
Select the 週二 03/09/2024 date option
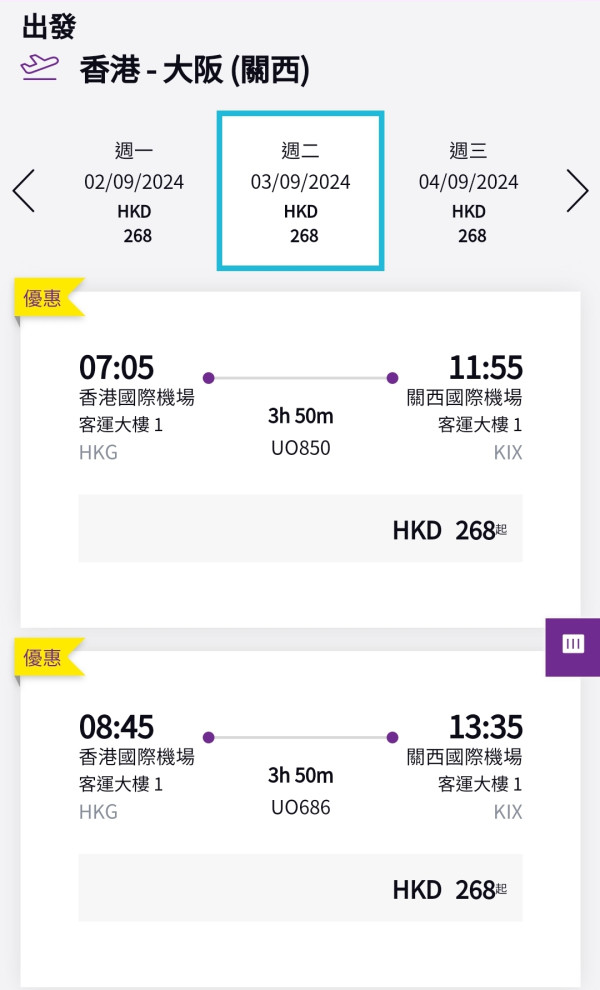[x=298, y=190]
